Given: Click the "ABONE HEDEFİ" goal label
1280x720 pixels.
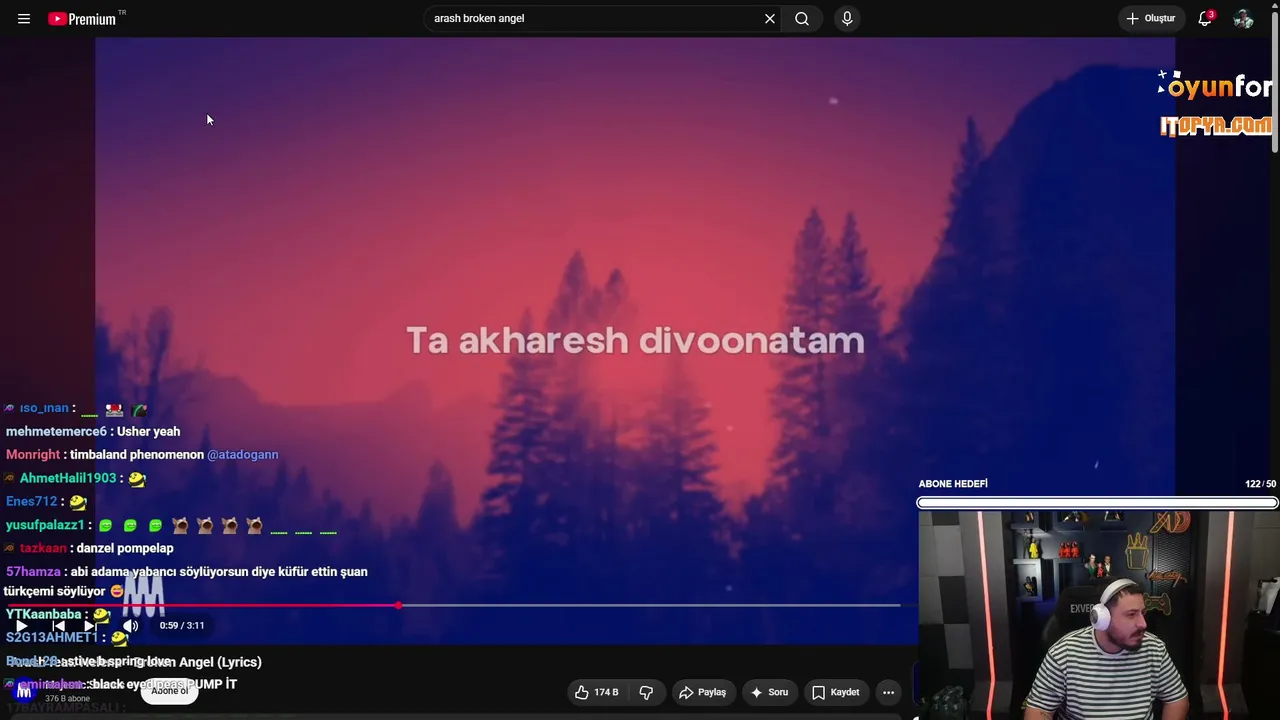Looking at the screenshot, I should tap(953, 484).
